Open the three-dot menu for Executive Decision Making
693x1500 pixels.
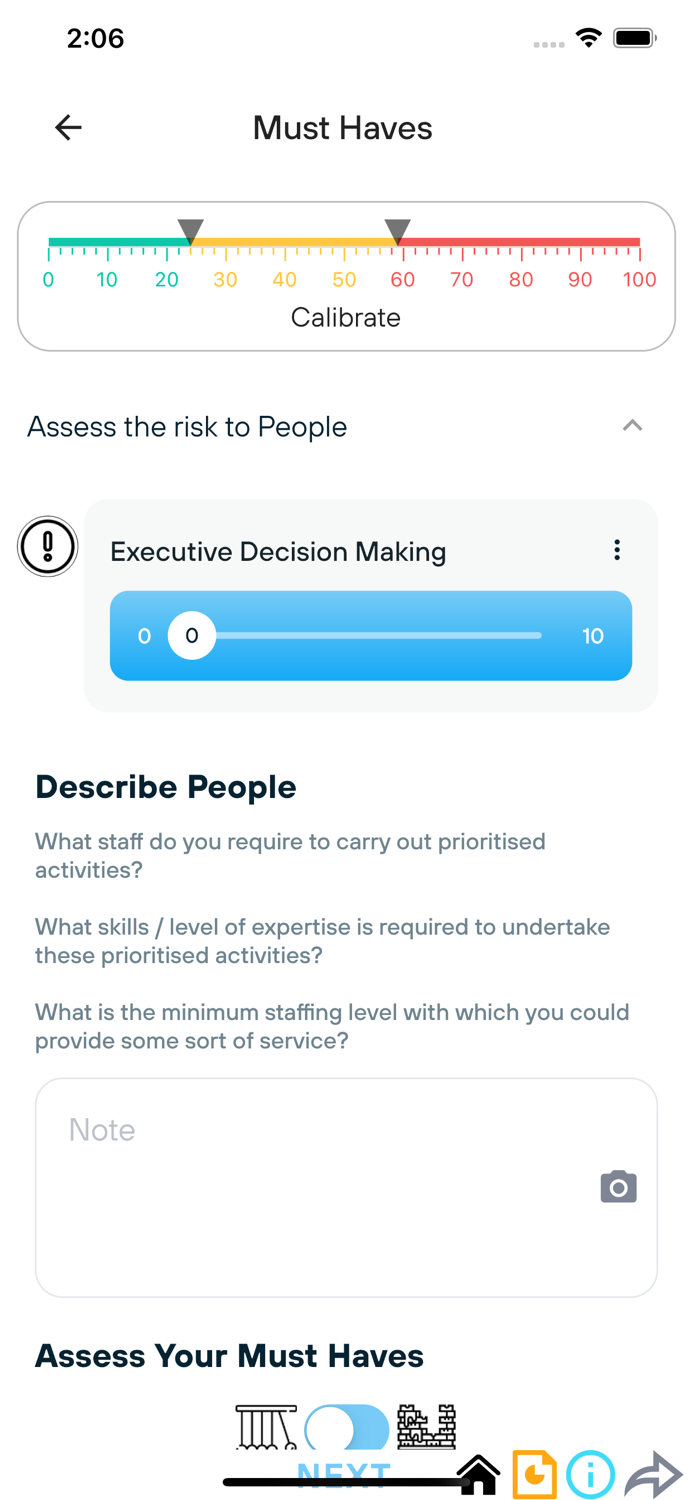617,550
